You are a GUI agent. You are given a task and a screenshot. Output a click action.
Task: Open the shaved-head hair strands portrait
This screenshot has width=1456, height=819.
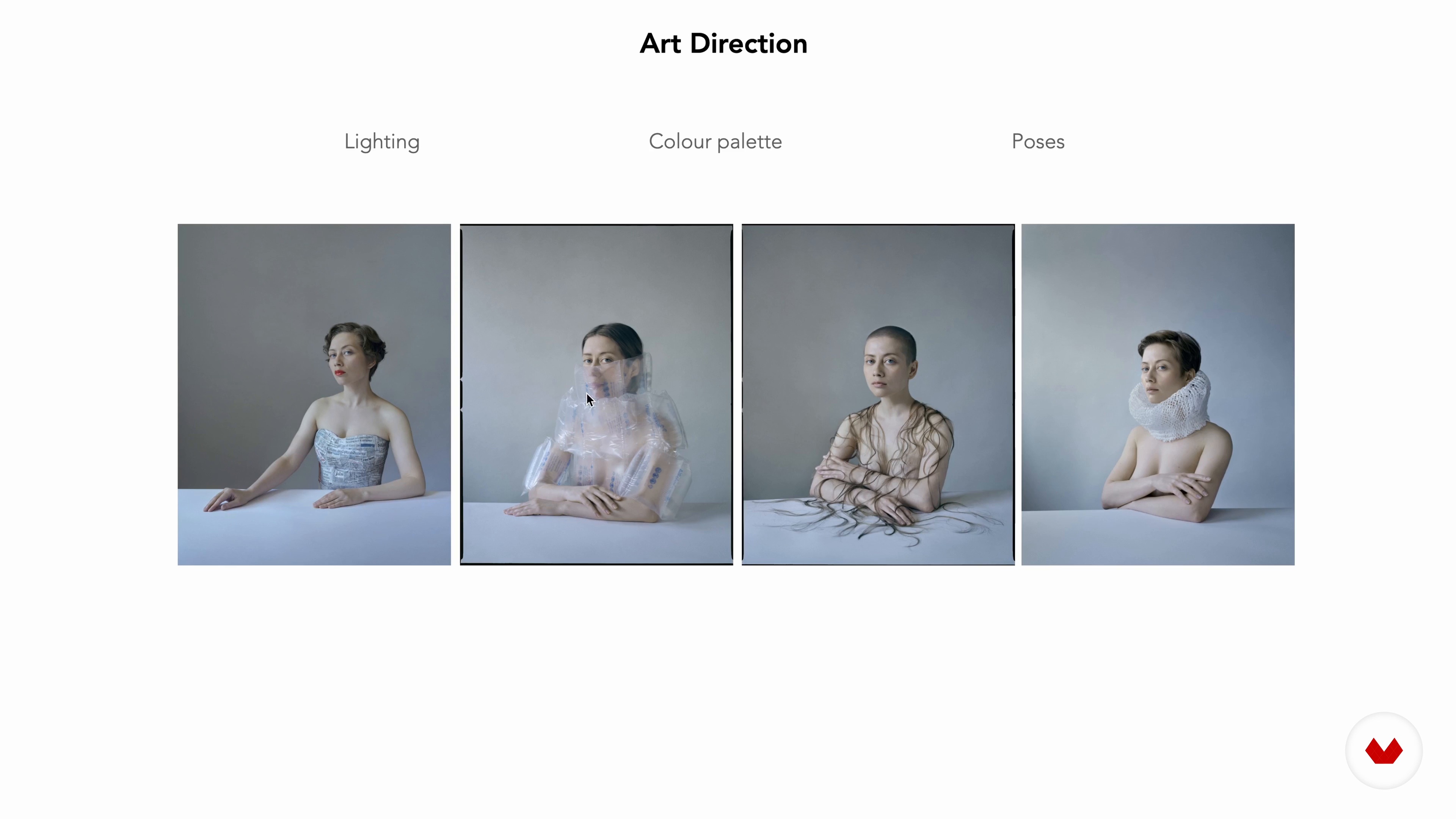tap(878, 394)
